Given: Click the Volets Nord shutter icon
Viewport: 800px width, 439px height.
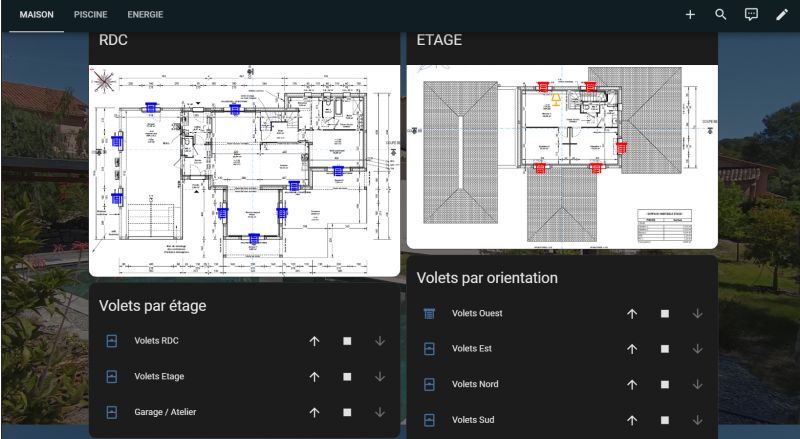Looking at the screenshot, I should click(x=429, y=385).
